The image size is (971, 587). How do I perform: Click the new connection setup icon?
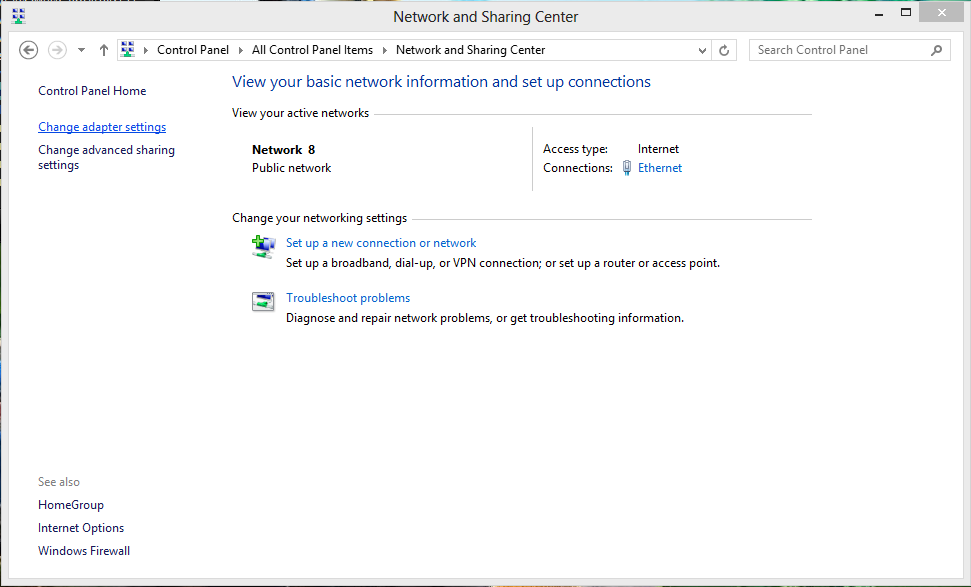[263, 247]
